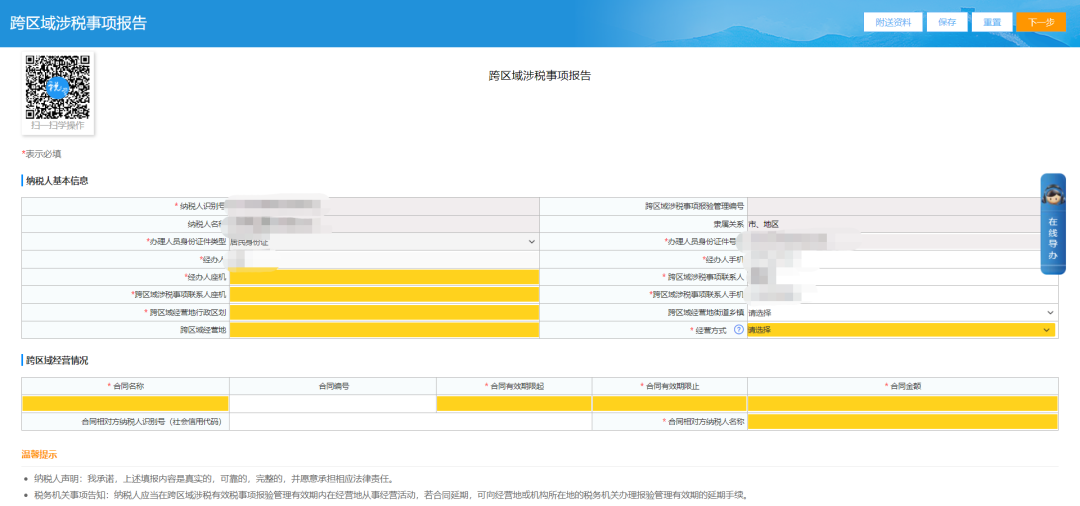Click the 合同相对方纳税人名称 input field
The width and height of the screenshot is (1080, 506).
902,421
